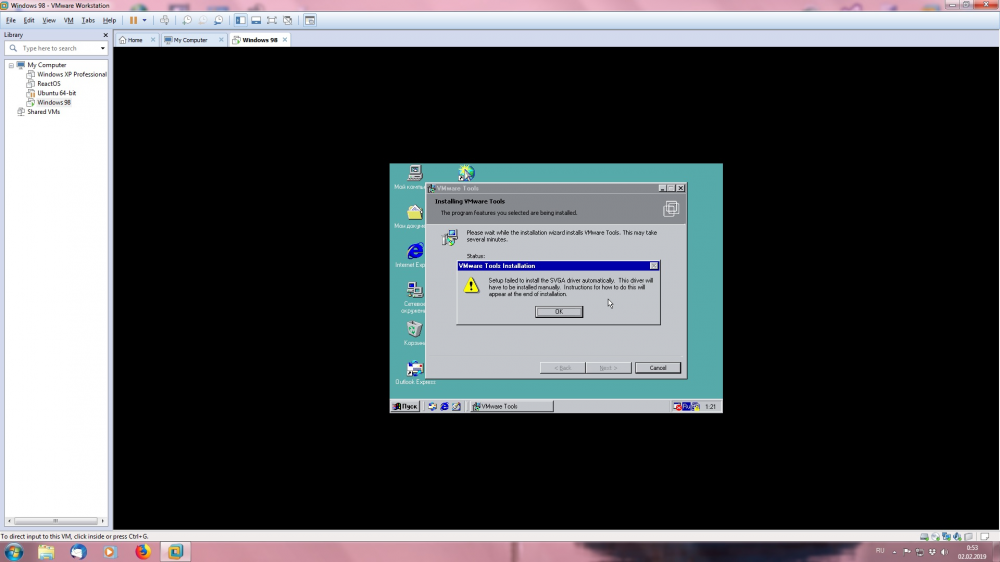1000x562 pixels.
Task: Click the Library search field
Action: tap(55, 48)
